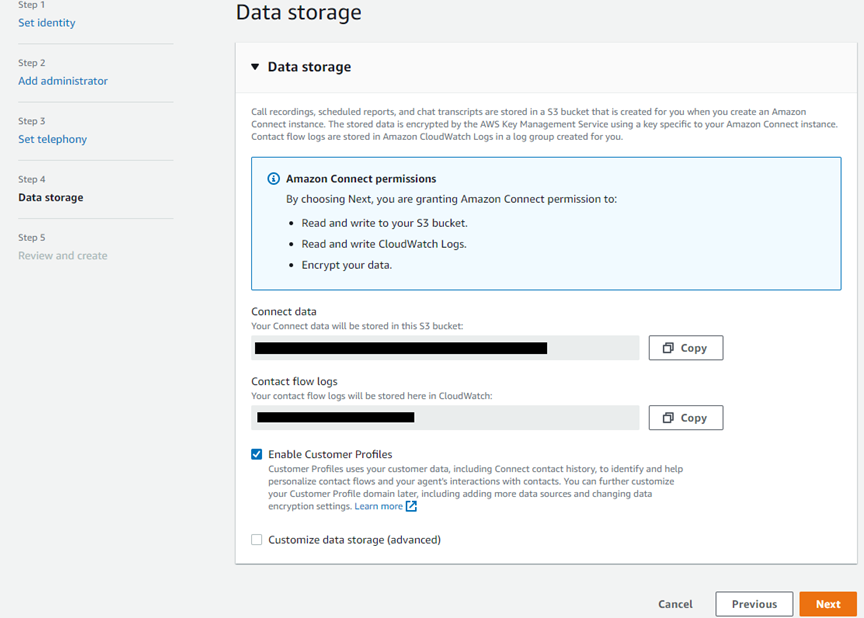Go to Step 1 Set identity
Screen dimensions: 864x618
coord(47,23)
